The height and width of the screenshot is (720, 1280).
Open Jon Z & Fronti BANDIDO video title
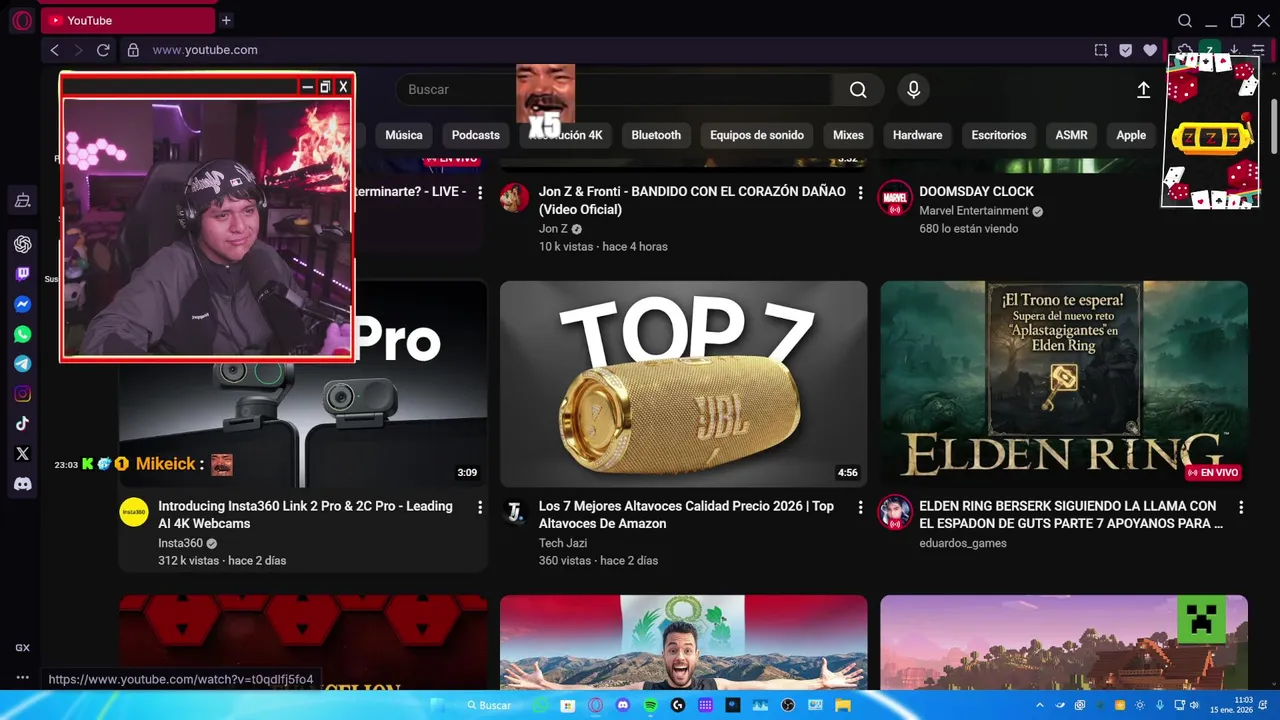[x=692, y=200]
